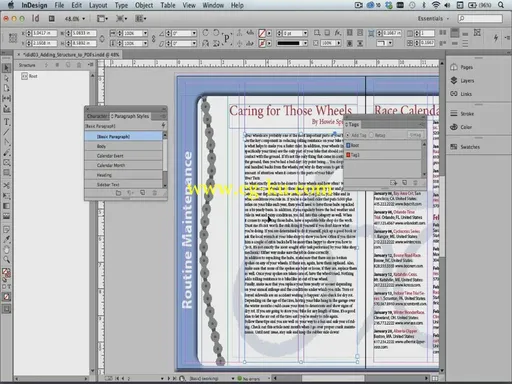Open shear angle dropdown
Screen dimensions: 512x384
point(194,43)
